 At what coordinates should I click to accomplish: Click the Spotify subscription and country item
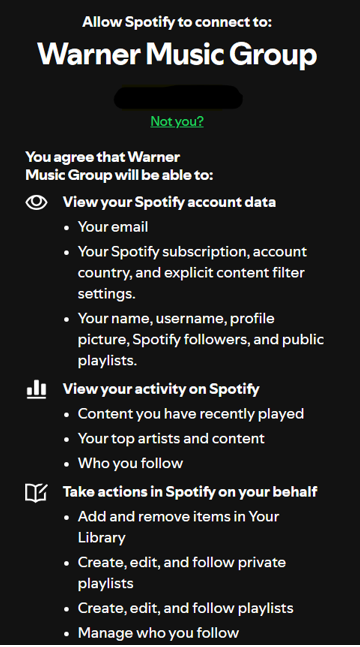coord(192,272)
